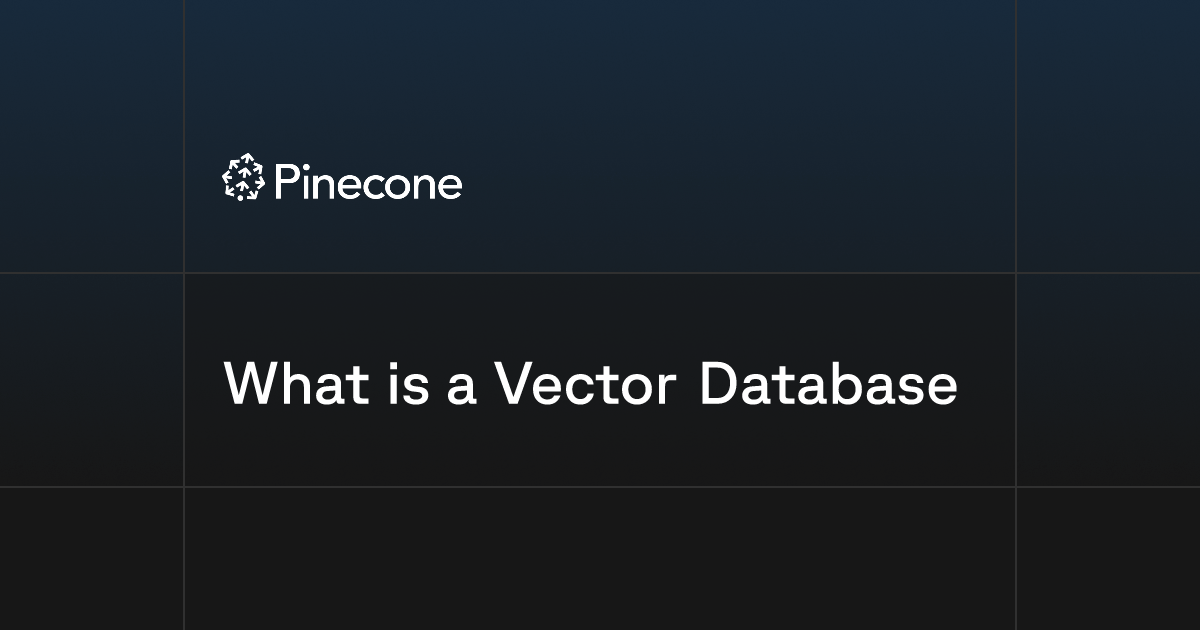Click the empty cell right of the title

1108,380
